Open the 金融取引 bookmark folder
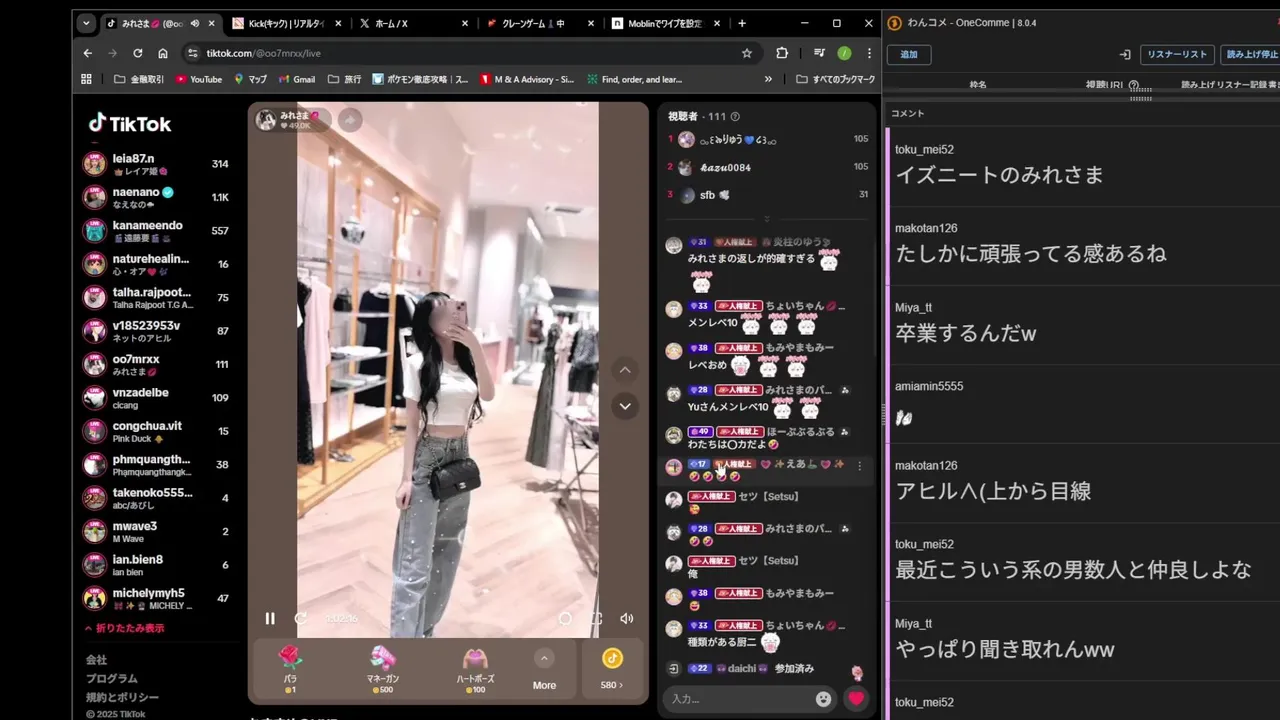 [x=140, y=79]
